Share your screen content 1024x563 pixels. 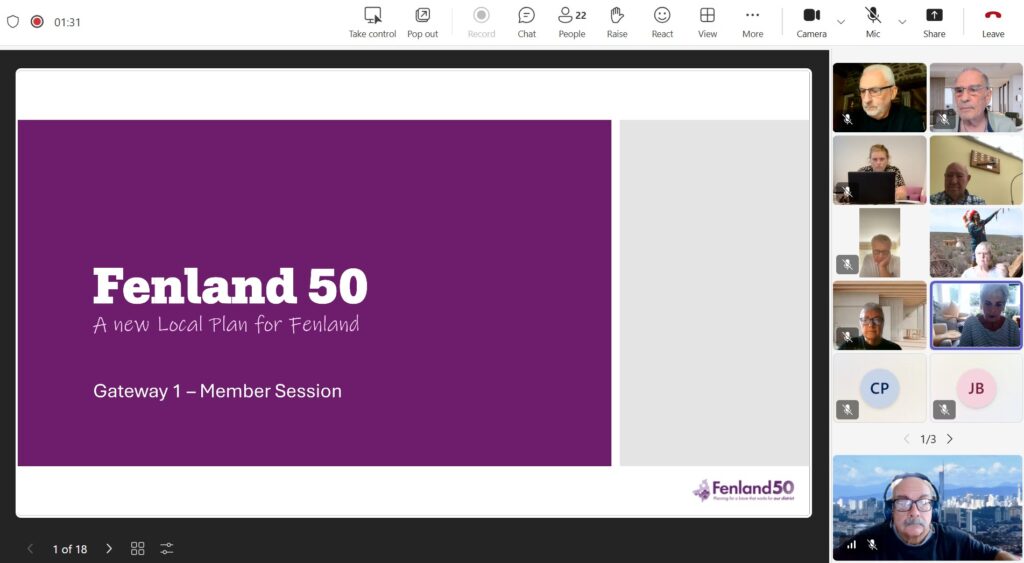[934, 22]
